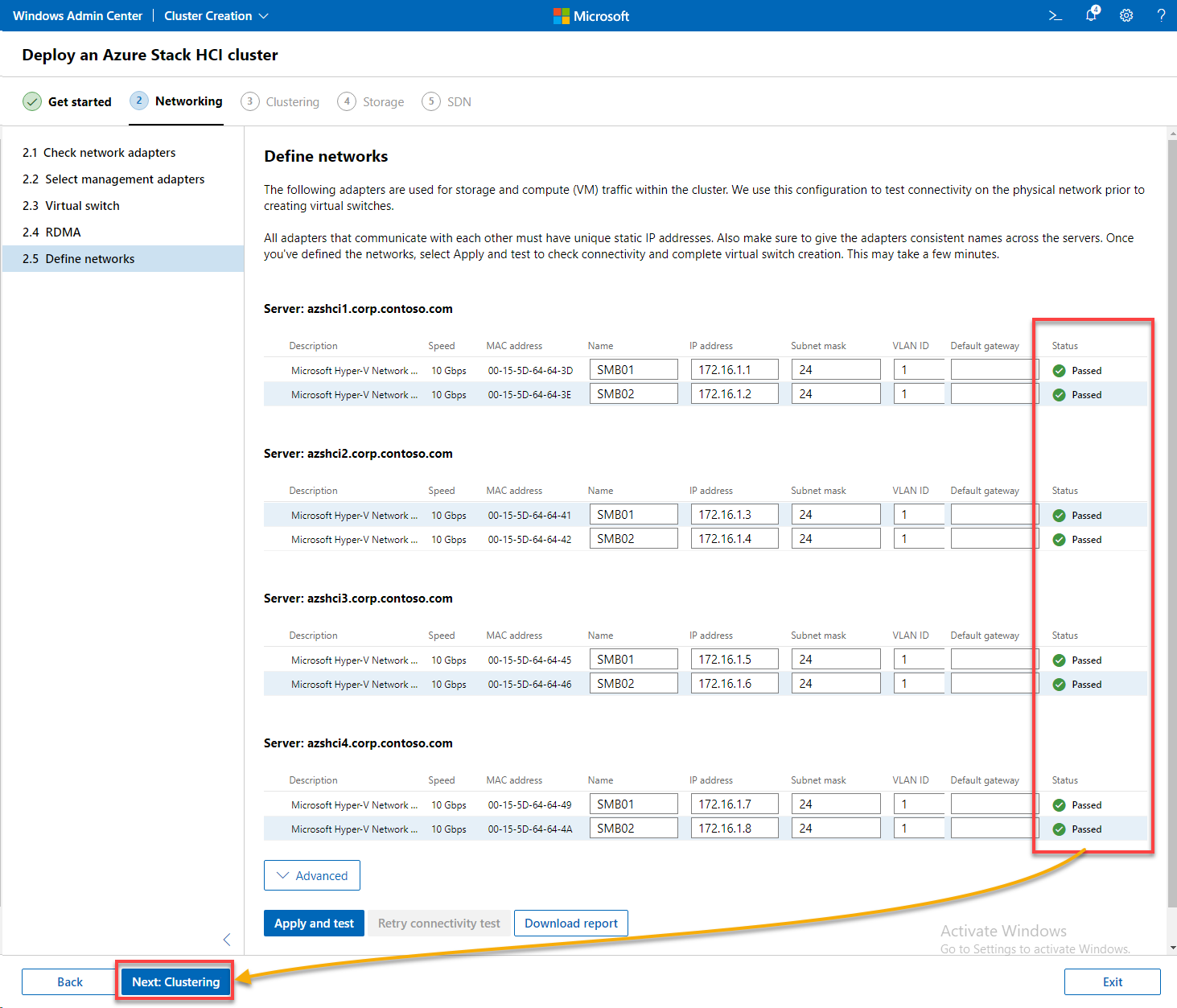Select 2.5 Define networks
The image size is (1177, 1008).
123,259
